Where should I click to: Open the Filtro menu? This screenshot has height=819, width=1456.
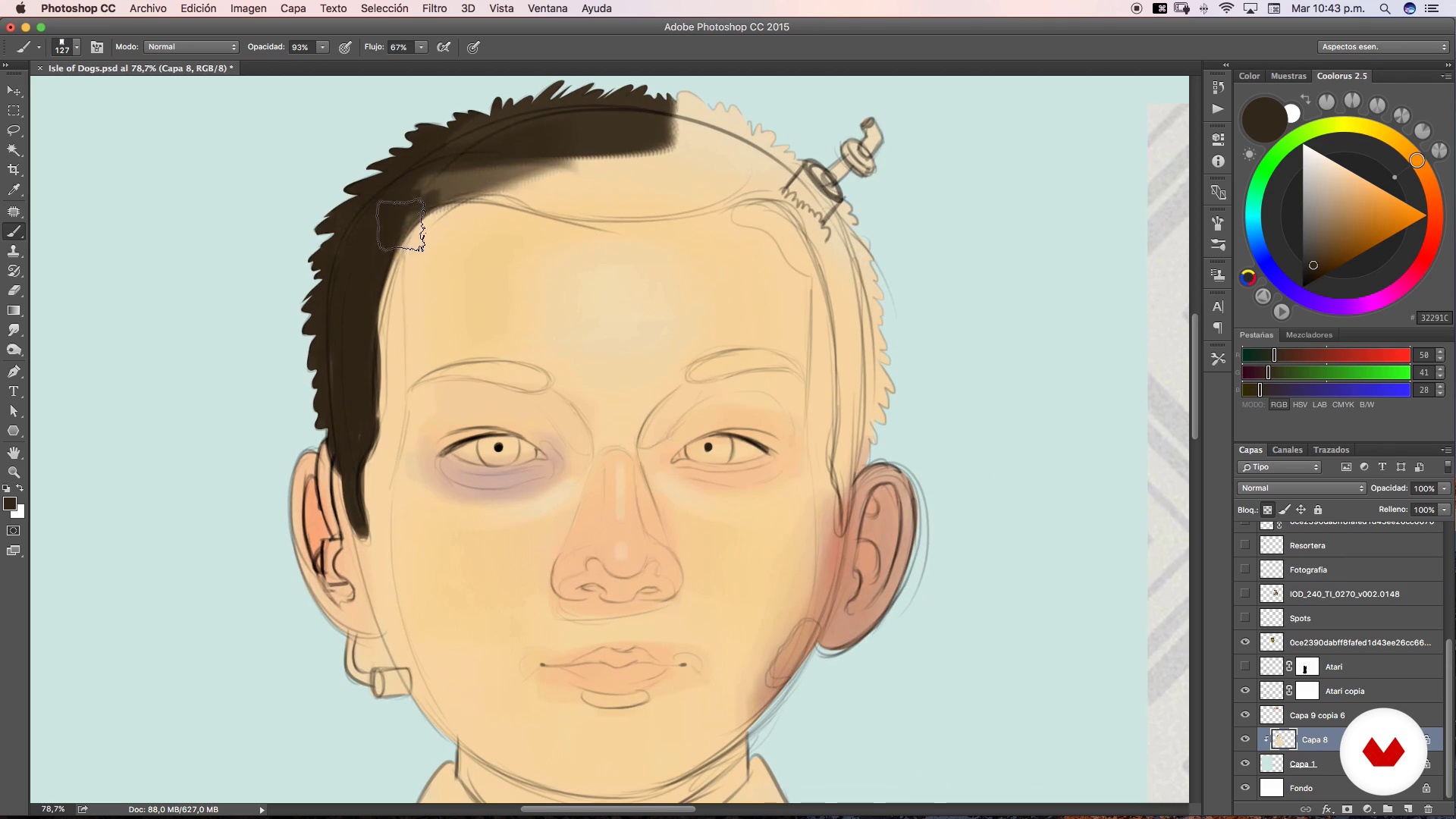tap(435, 8)
